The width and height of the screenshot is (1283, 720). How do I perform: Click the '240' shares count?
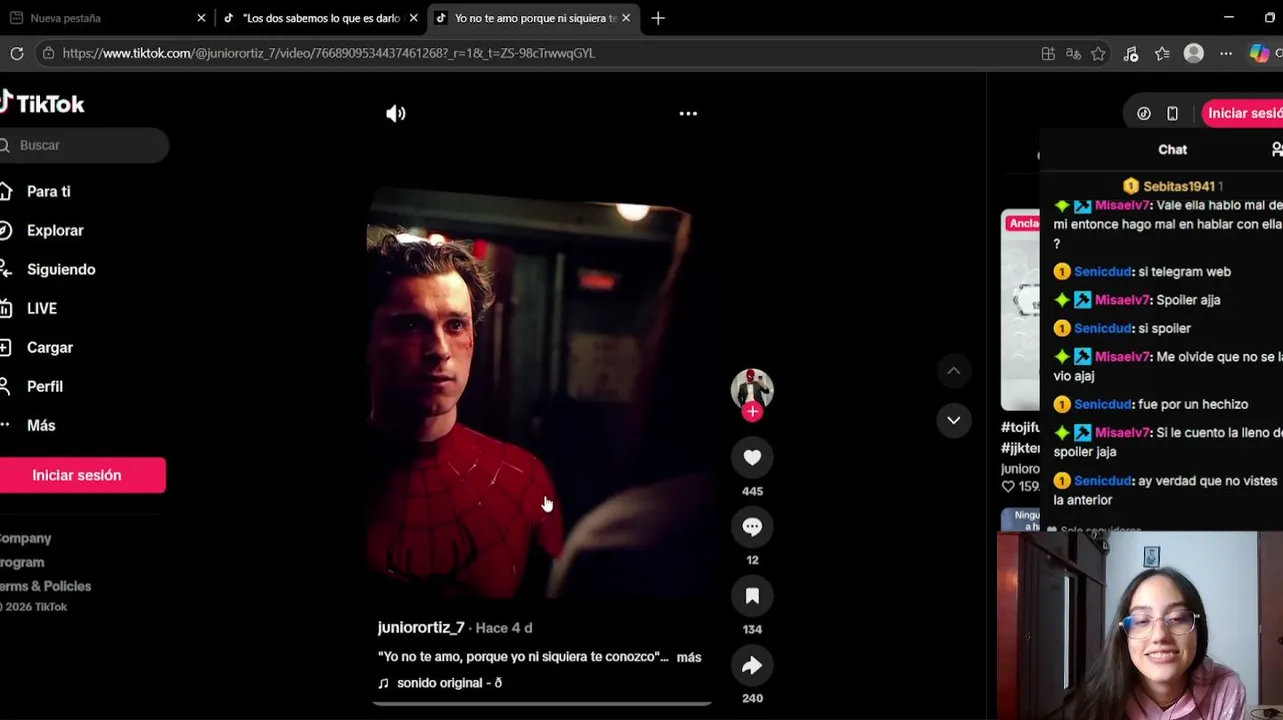point(752,698)
